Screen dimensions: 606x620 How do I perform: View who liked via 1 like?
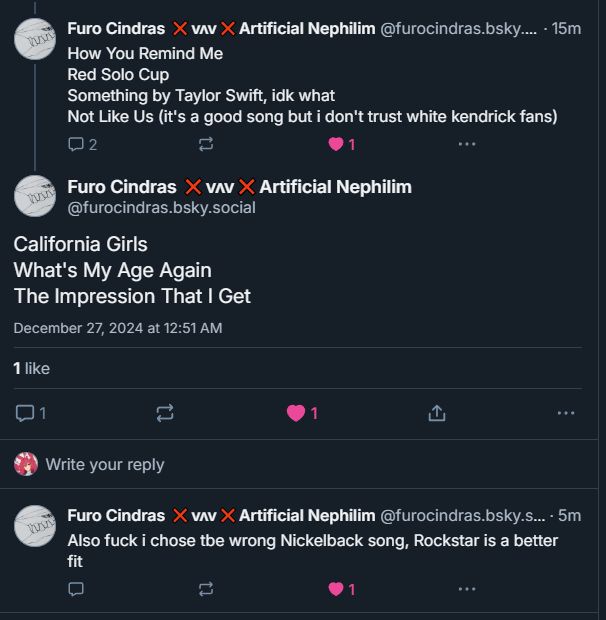[x=31, y=368]
